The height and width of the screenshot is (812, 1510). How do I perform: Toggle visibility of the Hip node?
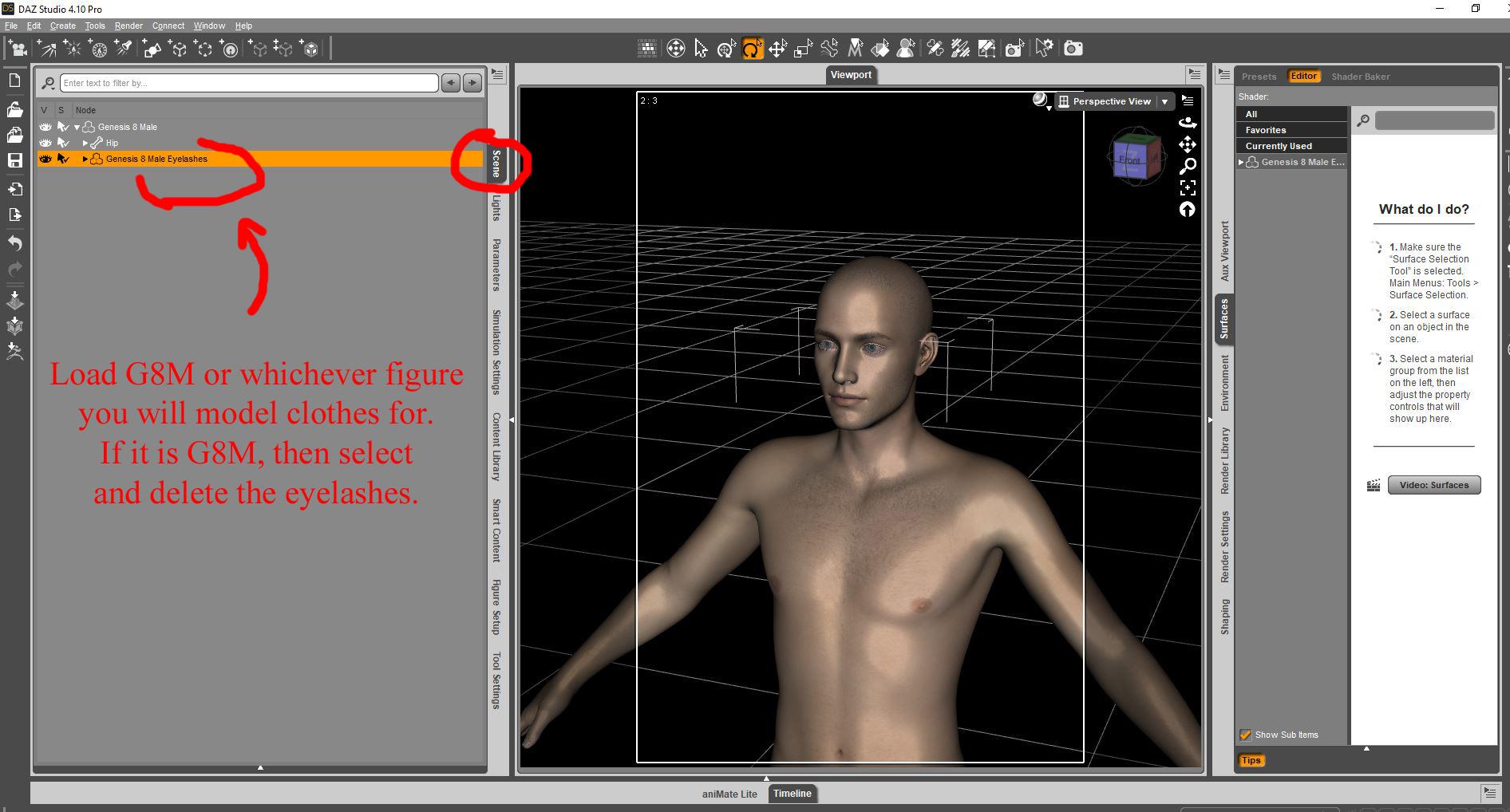[45, 143]
